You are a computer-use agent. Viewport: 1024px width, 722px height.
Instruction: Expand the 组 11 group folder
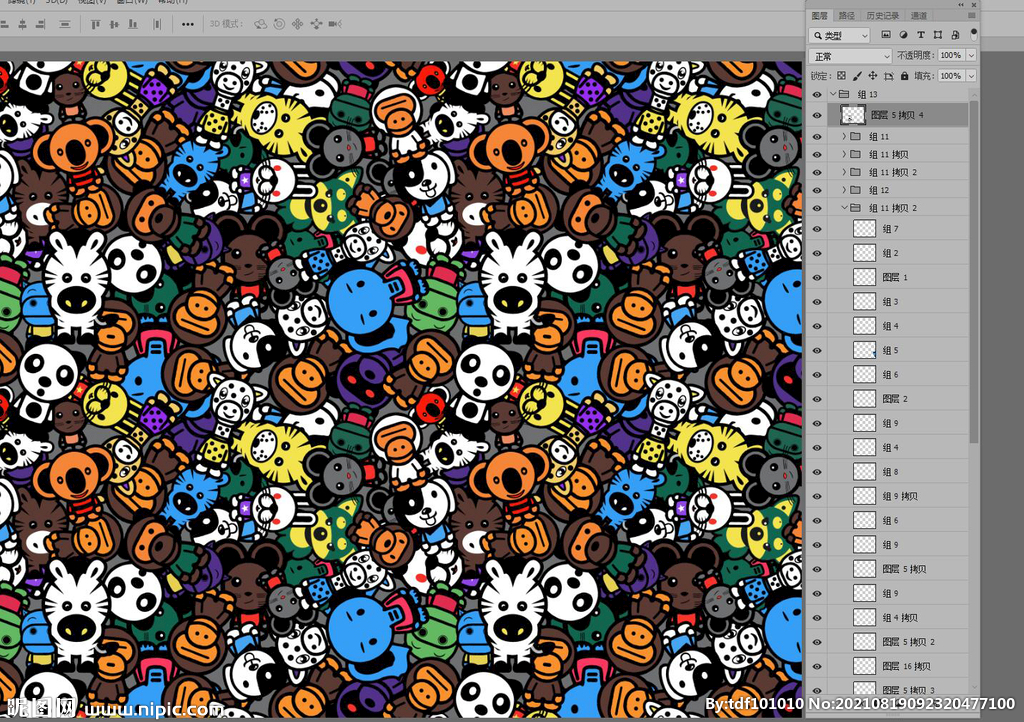(x=844, y=136)
